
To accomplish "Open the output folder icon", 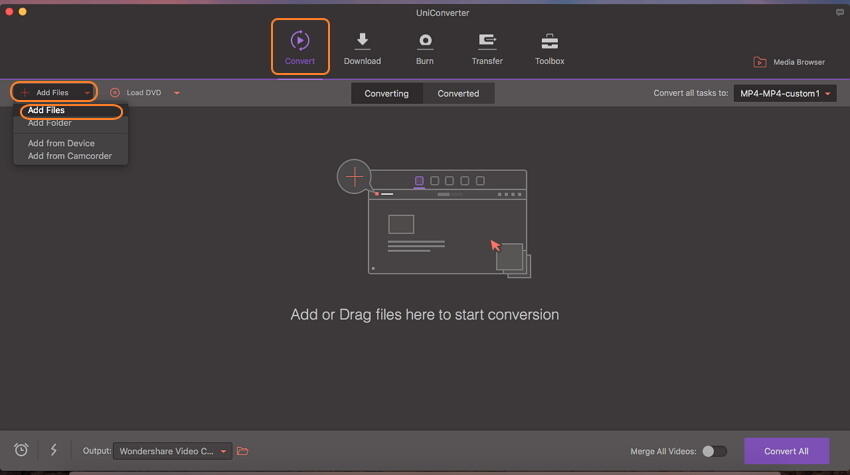I will (242, 451).
